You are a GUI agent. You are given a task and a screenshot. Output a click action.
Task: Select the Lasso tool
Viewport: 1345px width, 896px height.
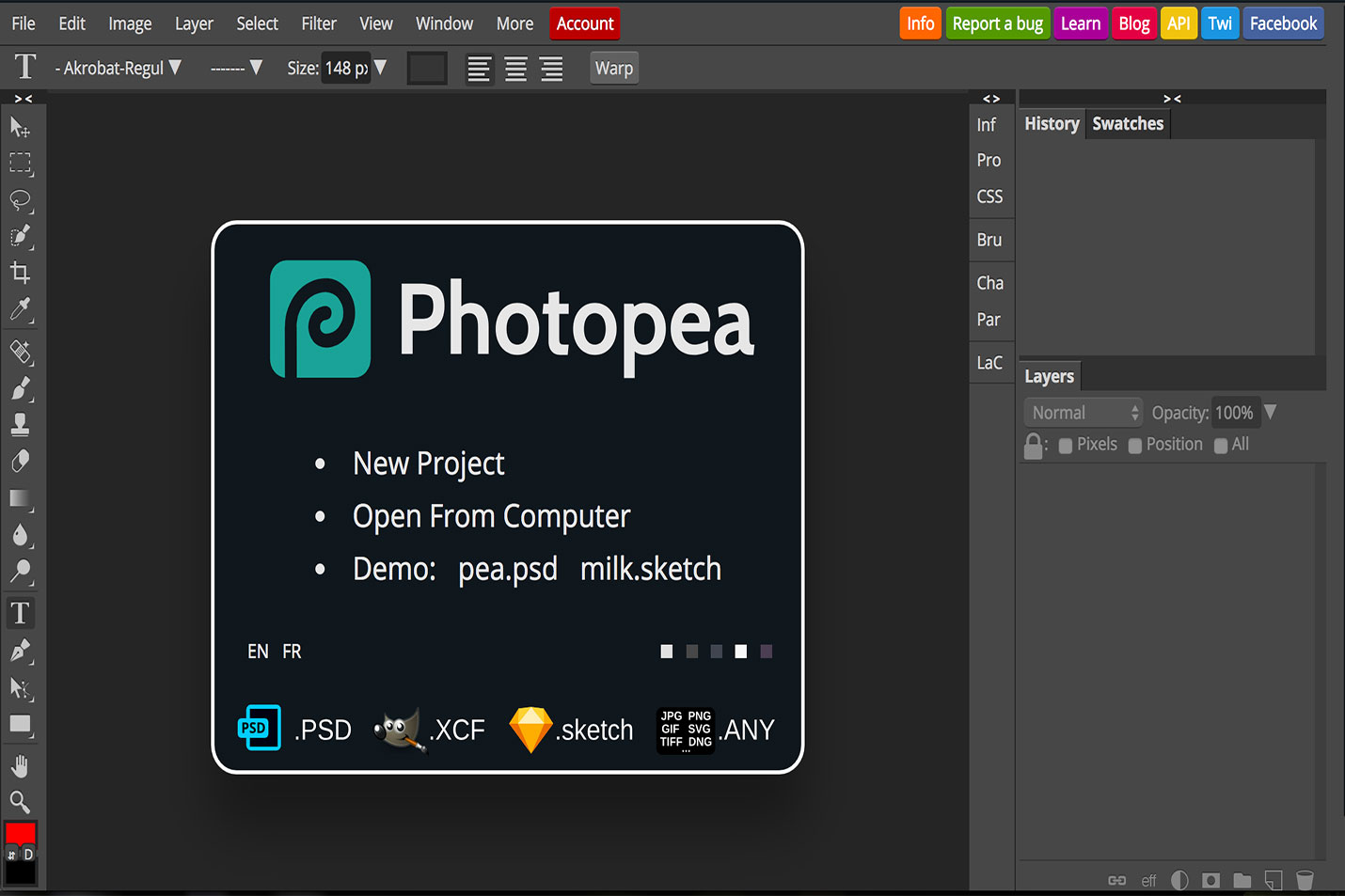pyautogui.click(x=20, y=200)
